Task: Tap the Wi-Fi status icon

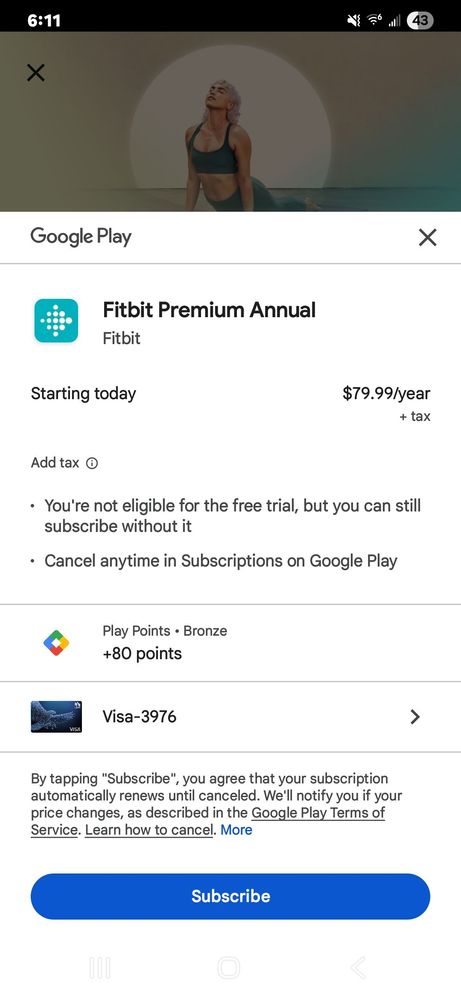Action: (x=371, y=20)
